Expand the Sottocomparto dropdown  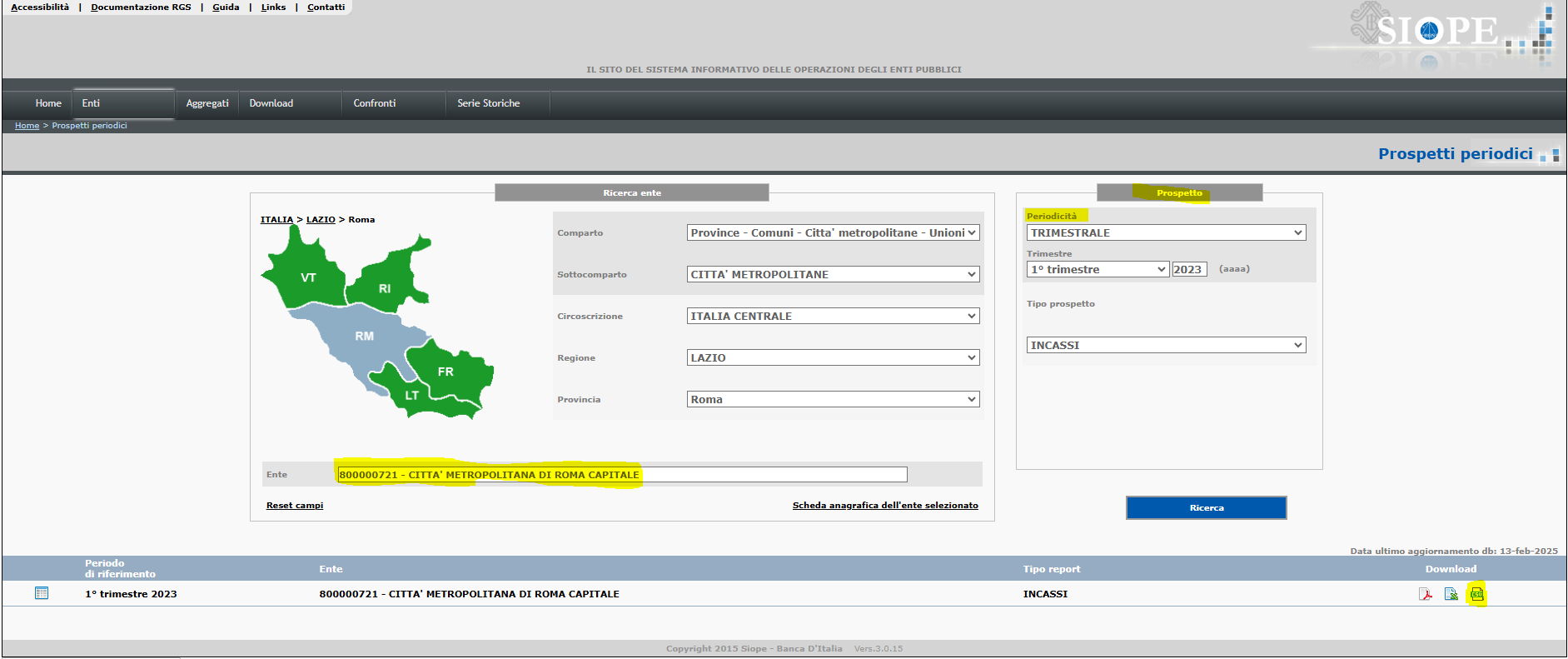click(x=833, y=275)
